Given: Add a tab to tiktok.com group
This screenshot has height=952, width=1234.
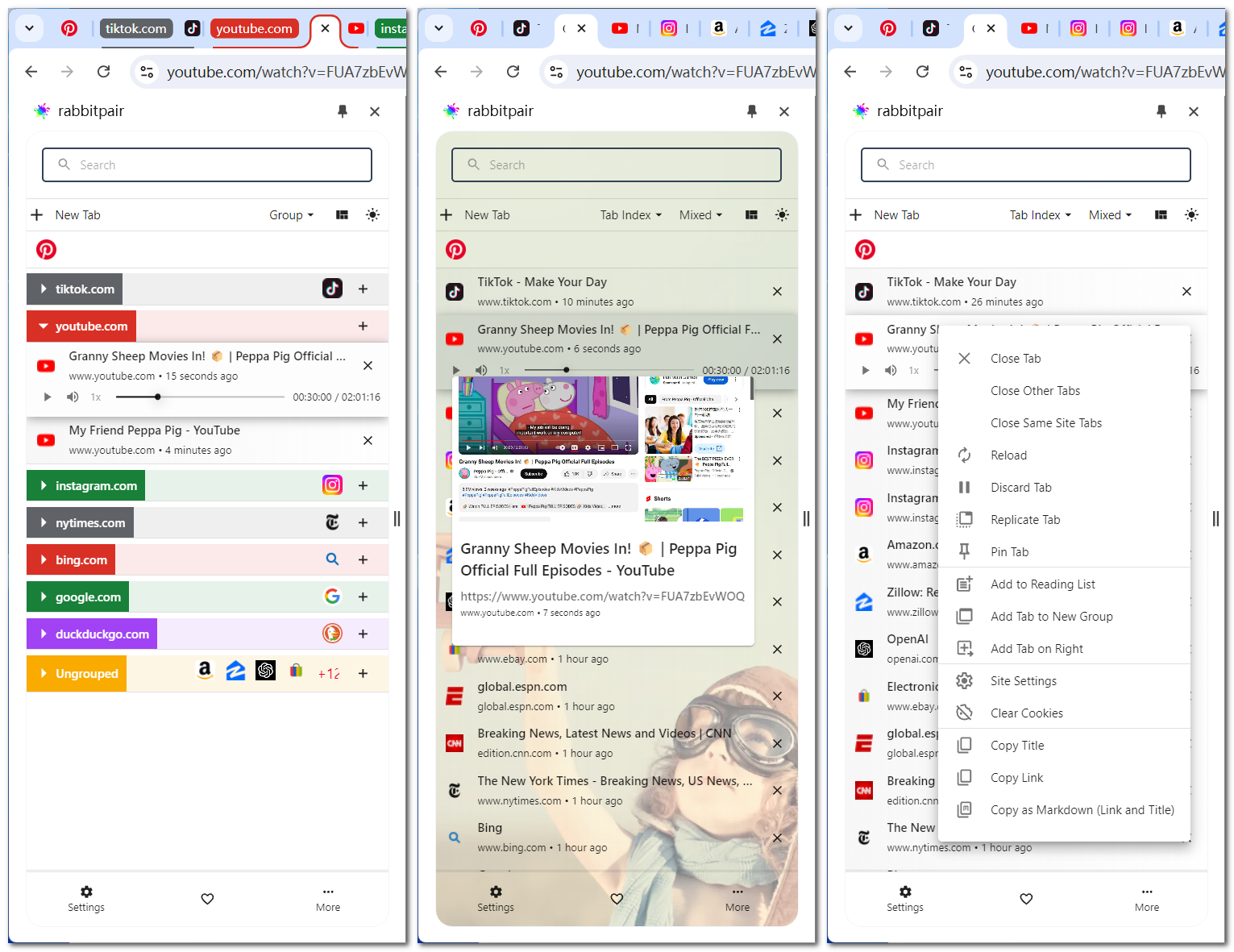Looking at the screenshot, I should coord(363,289).
